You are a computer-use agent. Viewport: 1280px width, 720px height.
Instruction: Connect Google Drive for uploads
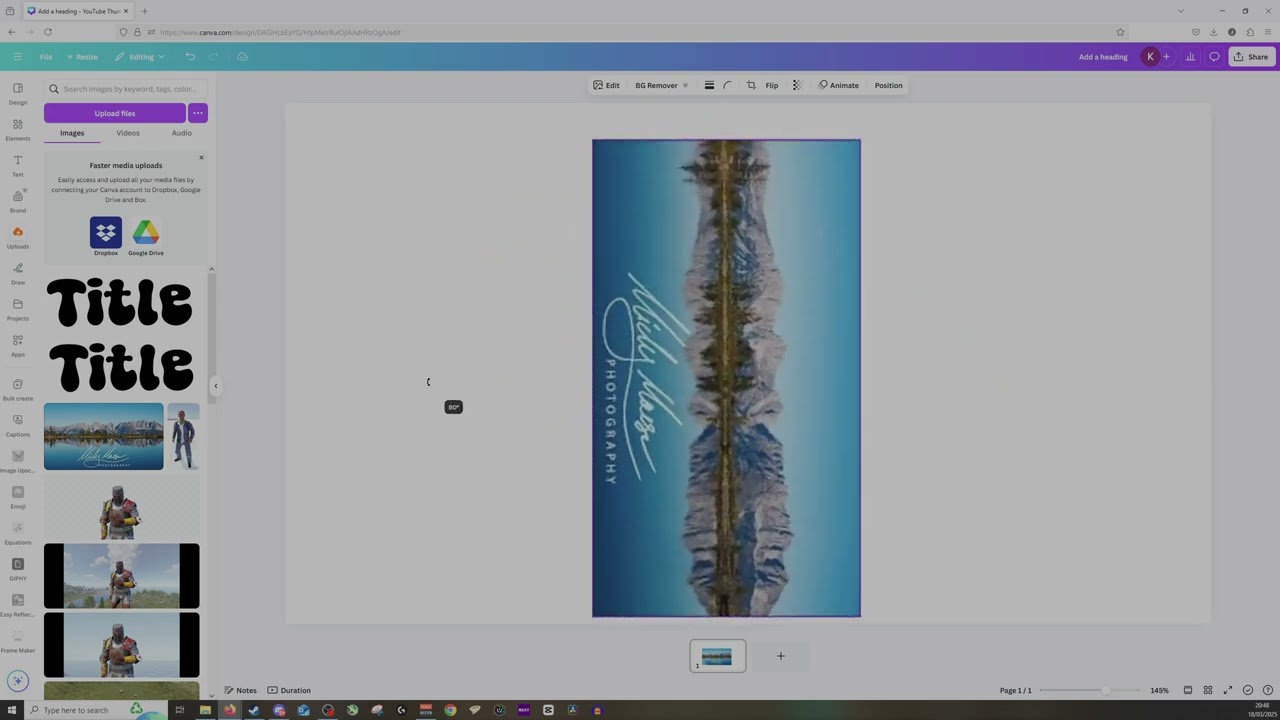coord(146,236)
